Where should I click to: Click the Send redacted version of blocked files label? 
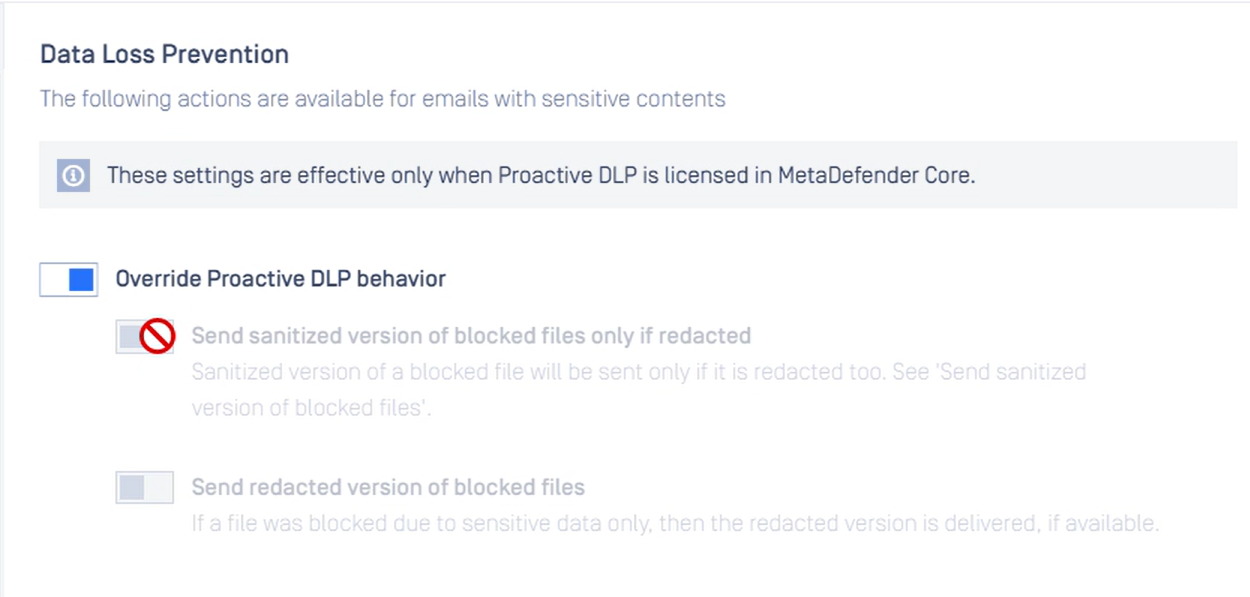388,487
